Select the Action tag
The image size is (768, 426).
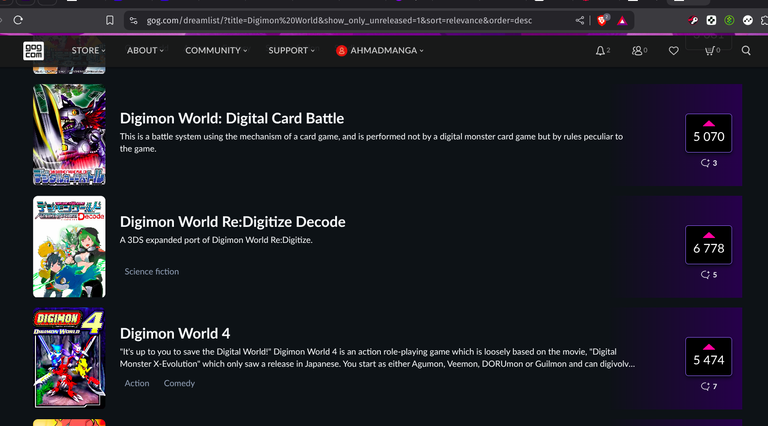click(137, 383)
